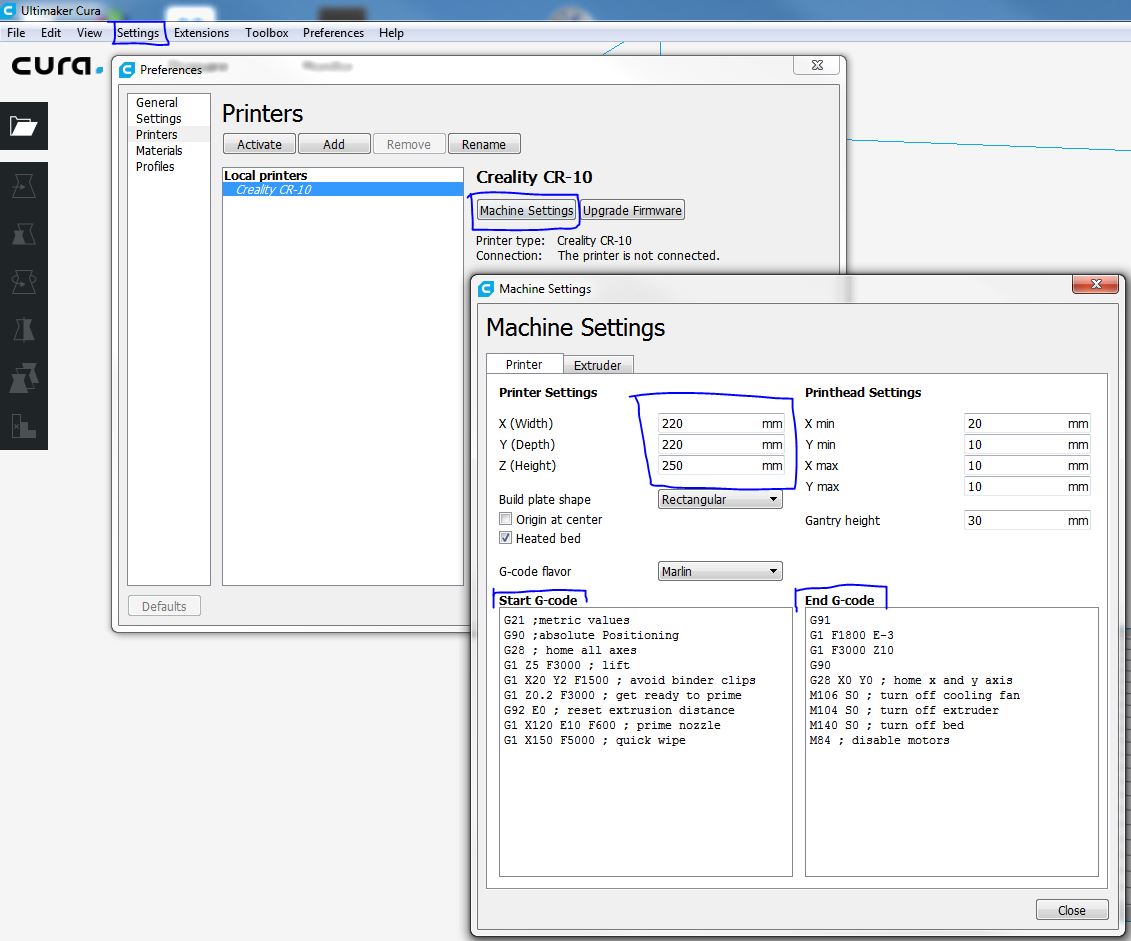This screenshot has width=1131, height=941.
Task: Select Profiles in Preferences sidebar
Action: pyautogui.click(x=155, y=166)
